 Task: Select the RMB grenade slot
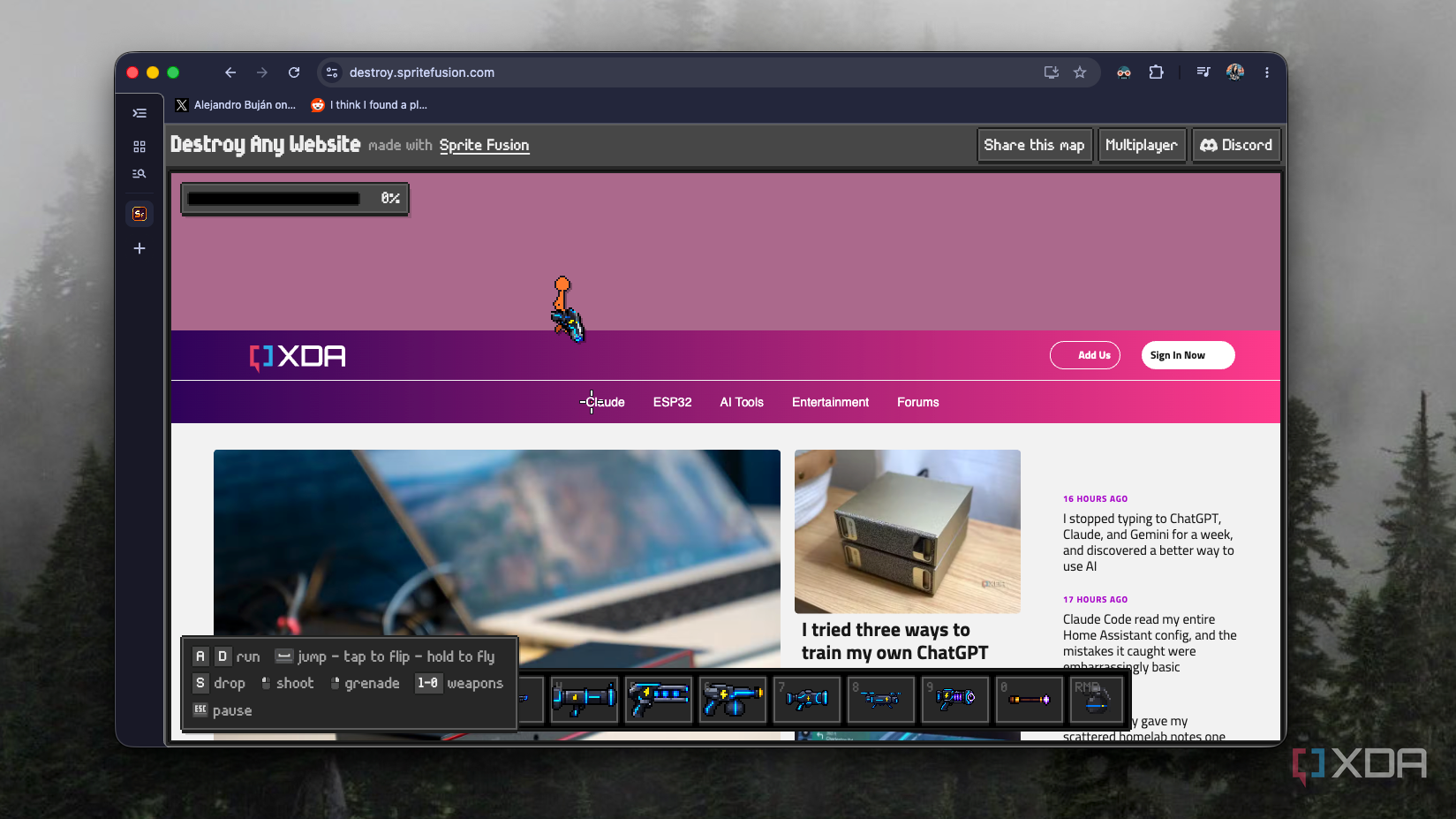(x=1097, y=699)
